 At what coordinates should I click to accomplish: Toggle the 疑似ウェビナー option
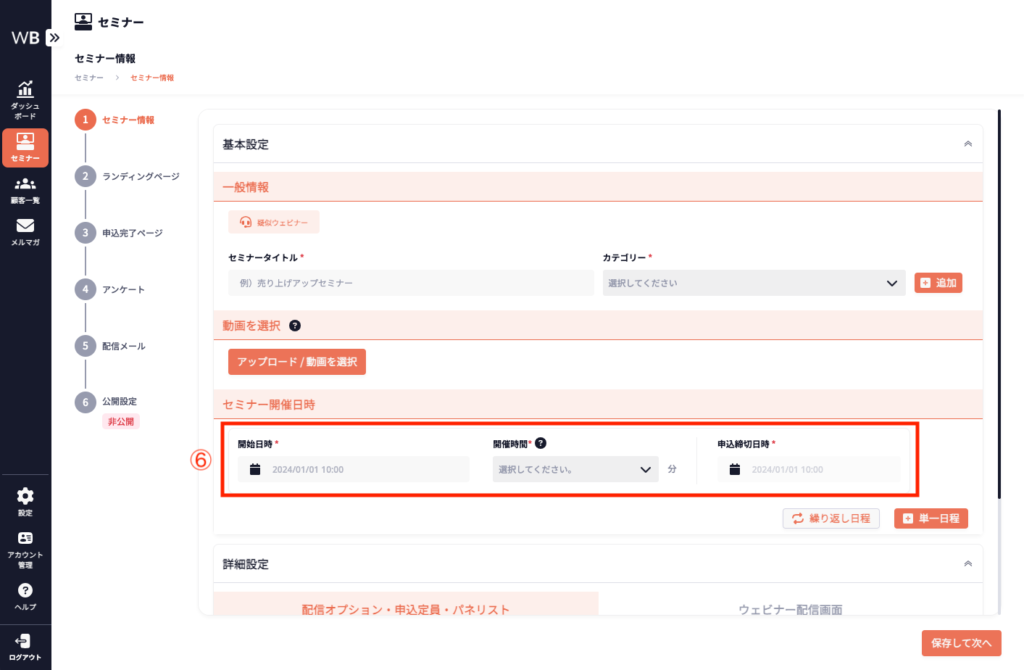click(274, 221)
